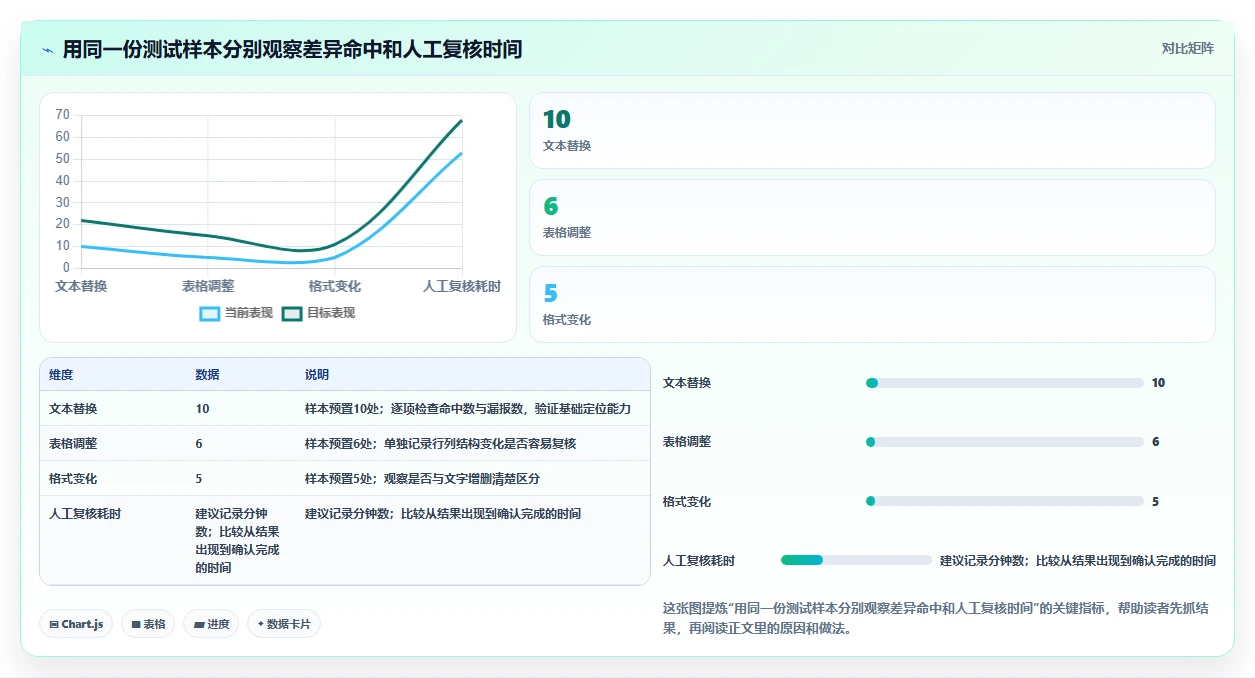Click the 格式变化 progress bar

coord(1005,501)
